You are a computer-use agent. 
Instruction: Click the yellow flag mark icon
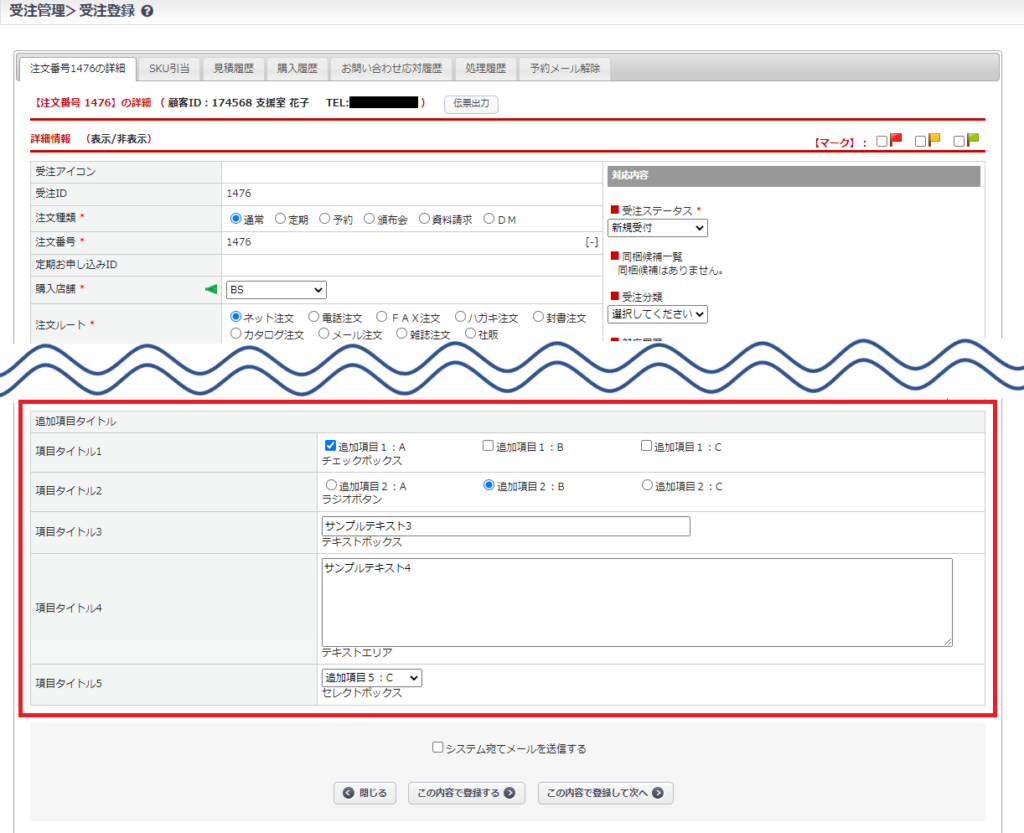point(934,140)
